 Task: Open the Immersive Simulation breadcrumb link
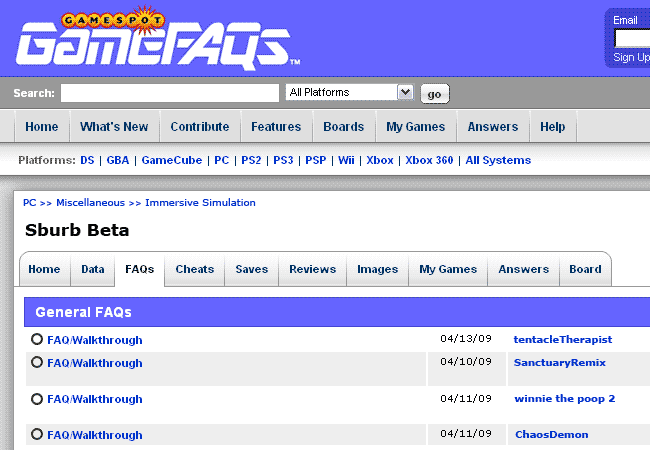pyautogui.click(x=200, y=202)
